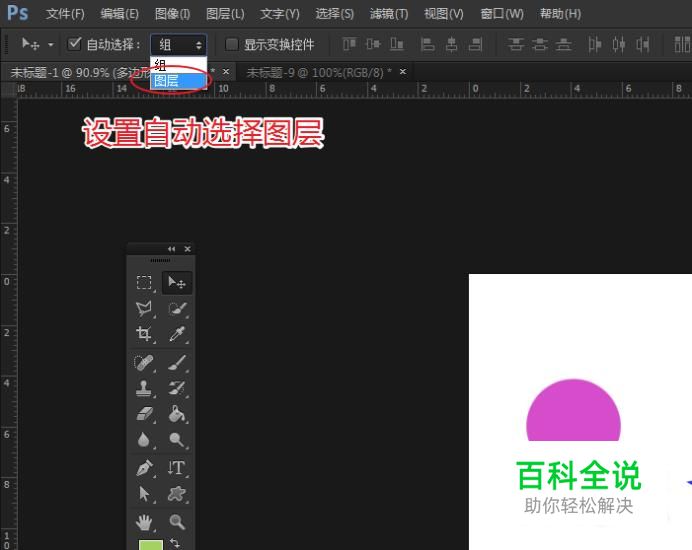Open the 窗口(W) menu

(502, 14)
